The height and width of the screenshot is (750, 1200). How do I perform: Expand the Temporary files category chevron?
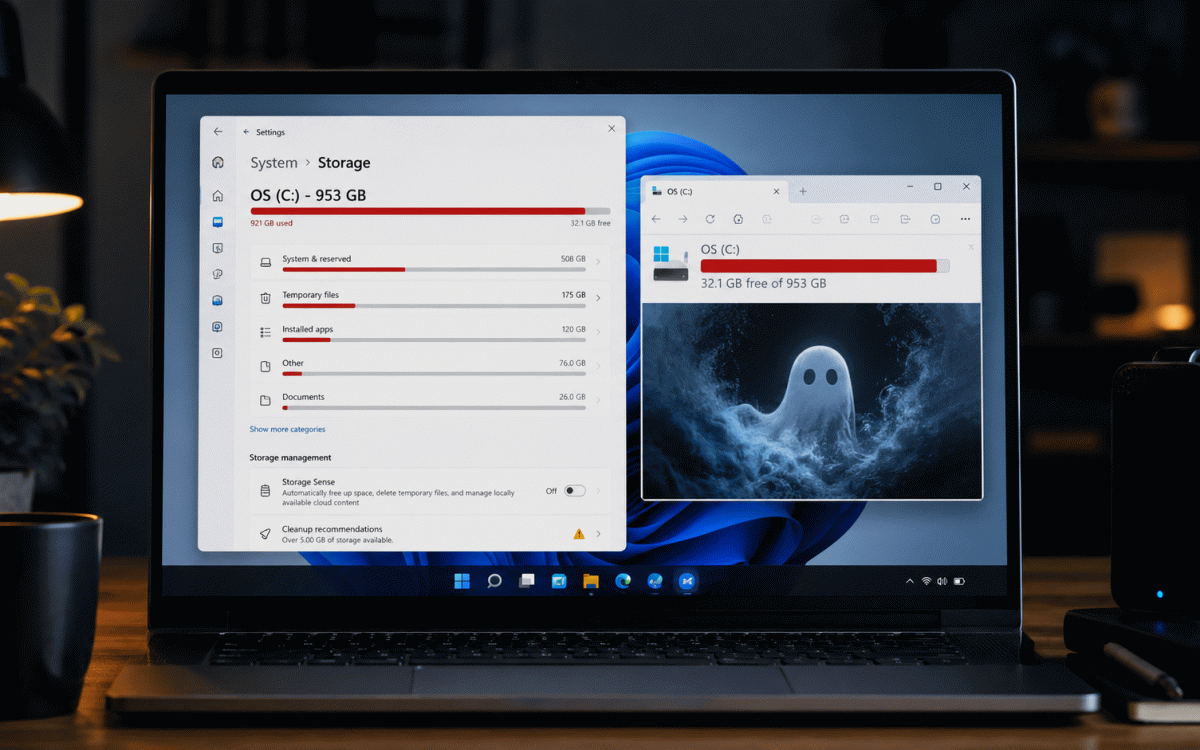coord(598,298)
